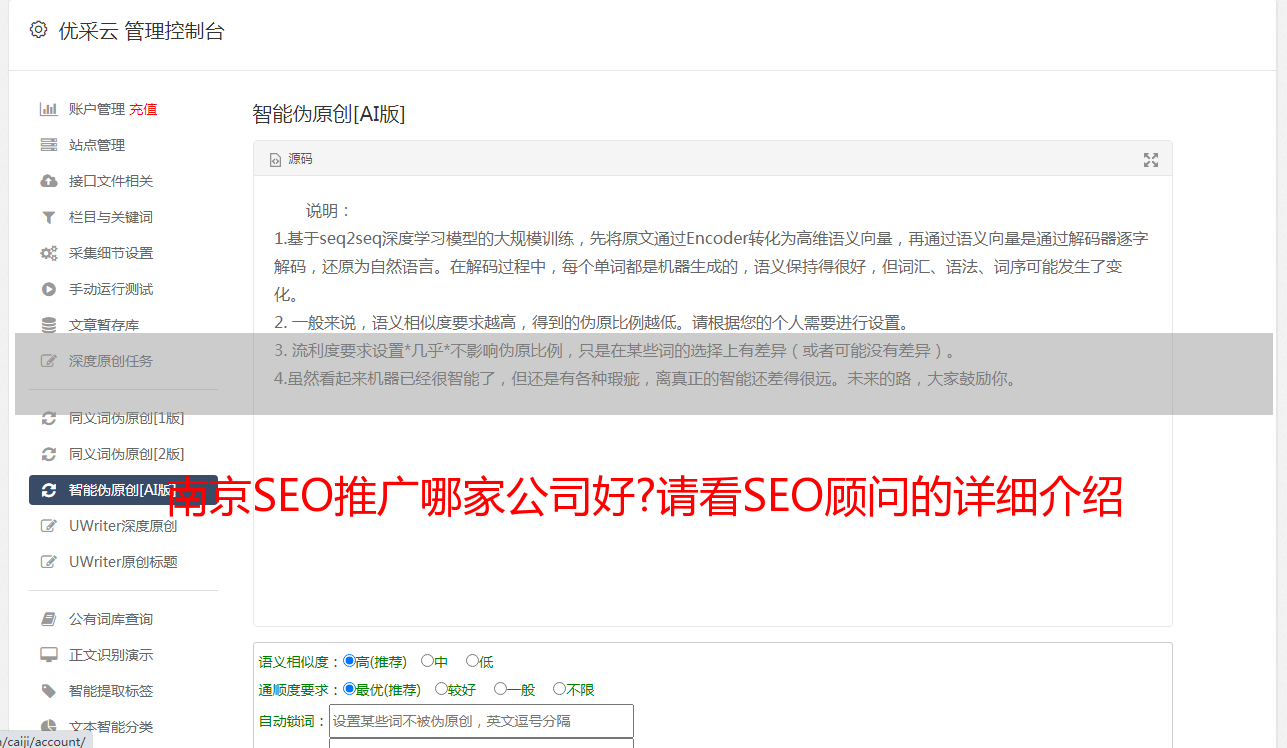Viewport: 1287px width, 748px height.
Task: Open UWriter原创标题 page
Action: pyautogui.click(x=123, y=562)
